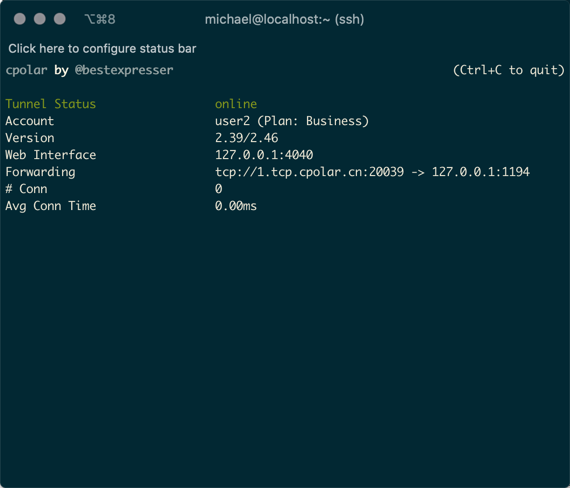The width and height of the screenshot is (570, 488).
Task: Click the web interface address 127.0.0.1:4040
Action: click(264, 155)
